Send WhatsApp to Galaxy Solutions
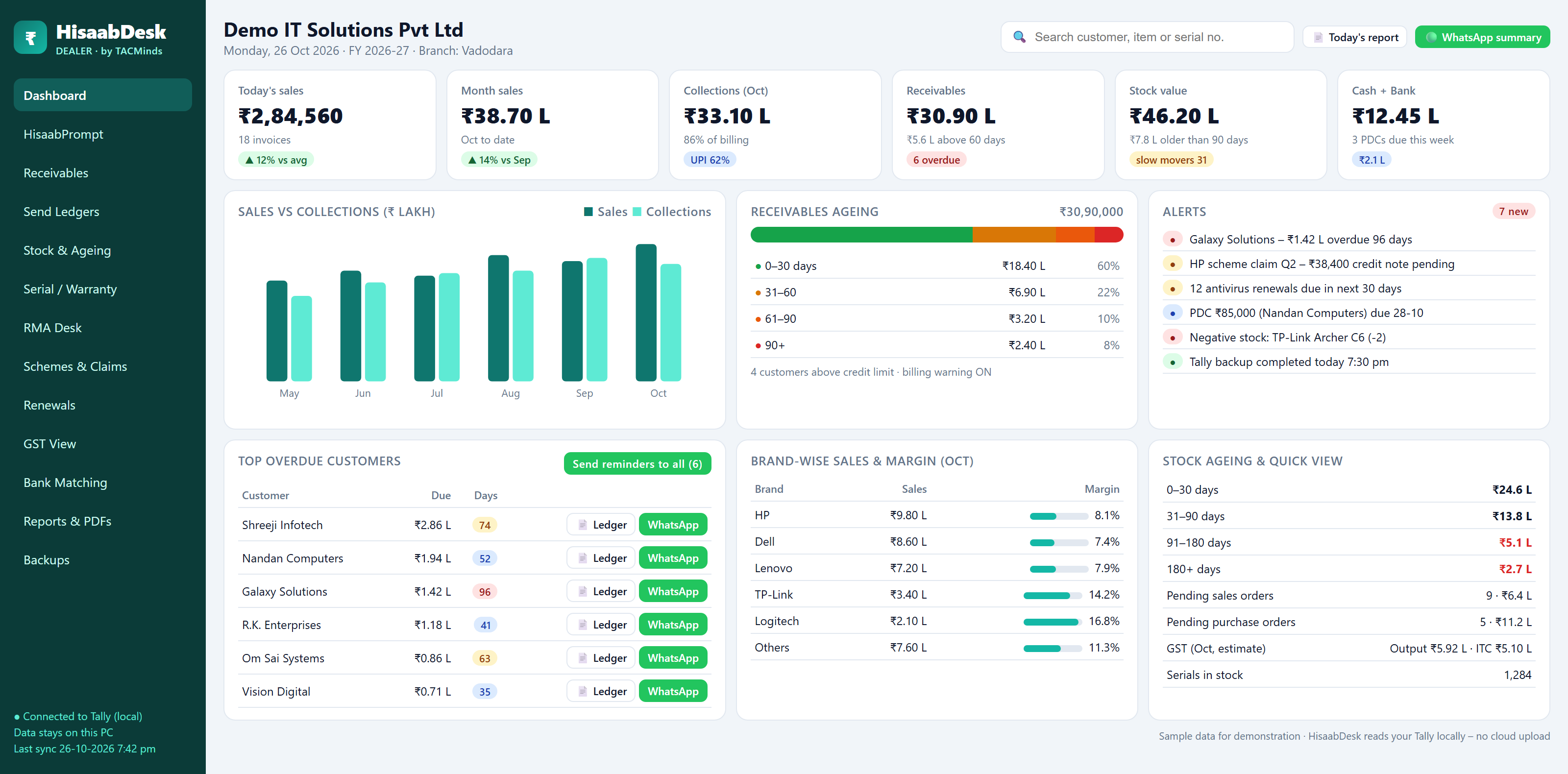 click(673, 591)
